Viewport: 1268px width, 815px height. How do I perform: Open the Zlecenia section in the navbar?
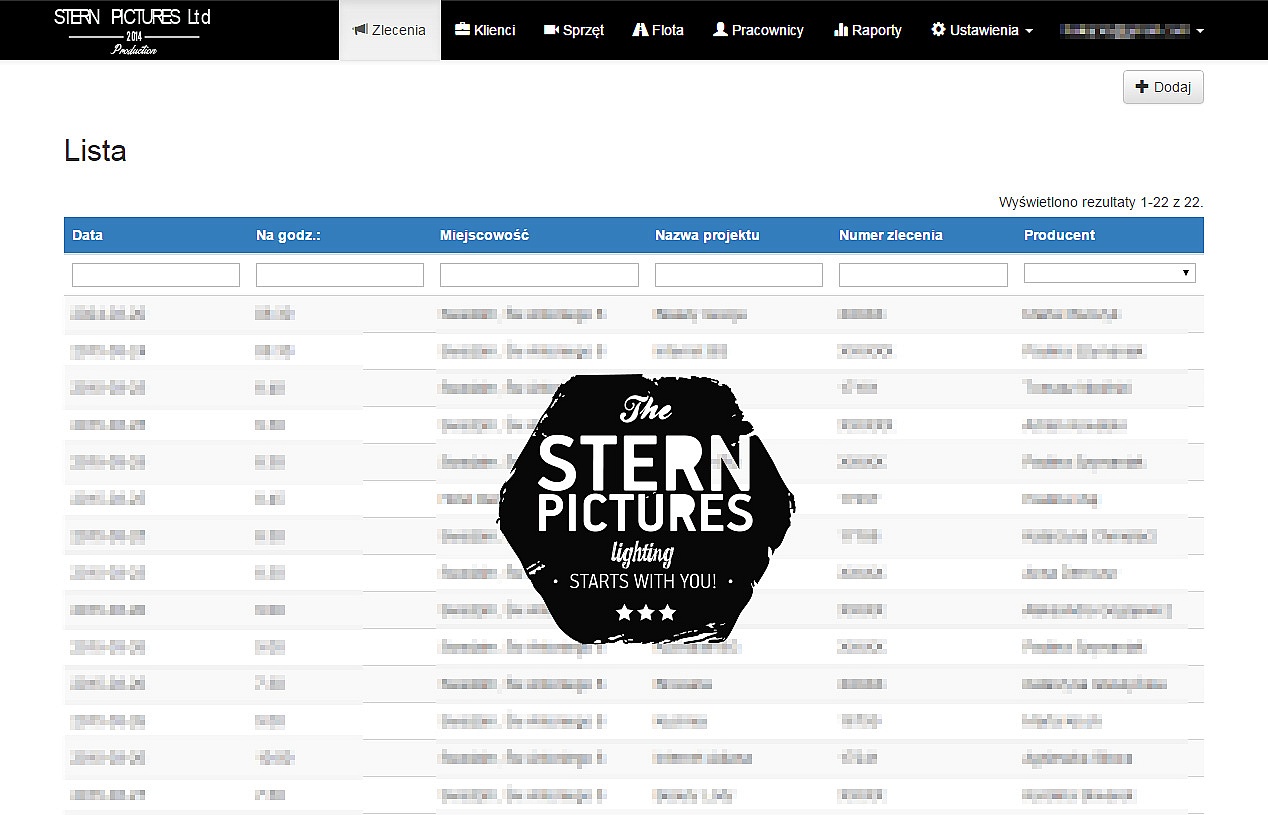(389, 30)
